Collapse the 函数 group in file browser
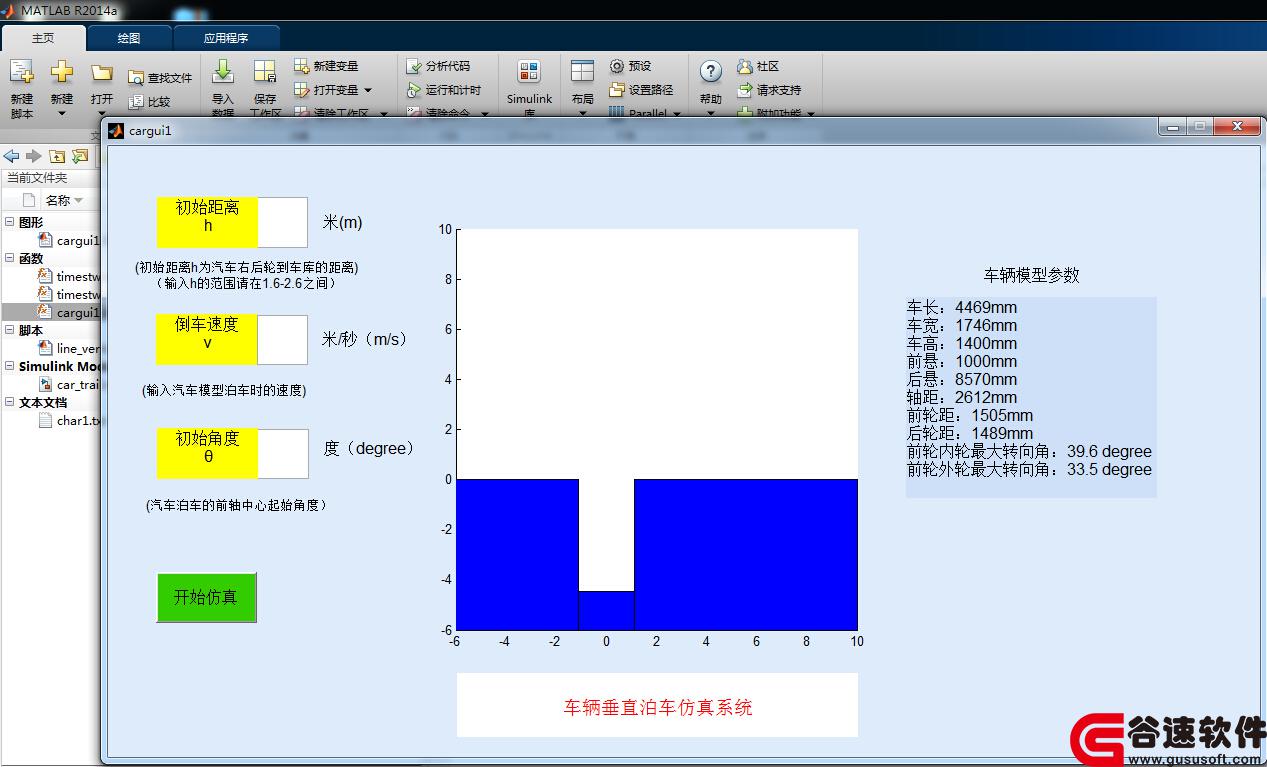The width and height of the screenshot is (1267, 767). pos(10,258)
